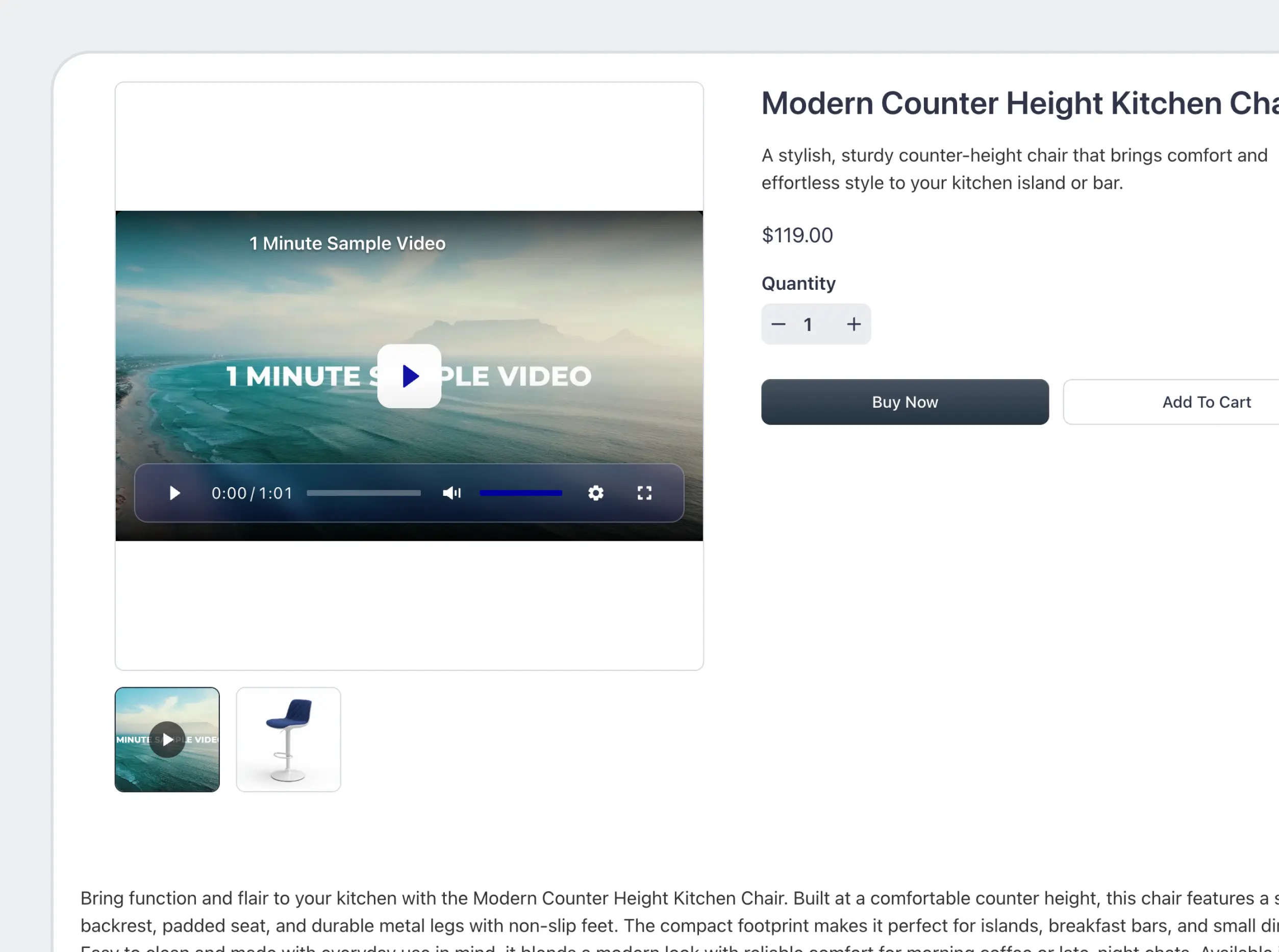Decrease quantity with the minus button
This screenshot has height=952, width=1279.
pos(779,324)
